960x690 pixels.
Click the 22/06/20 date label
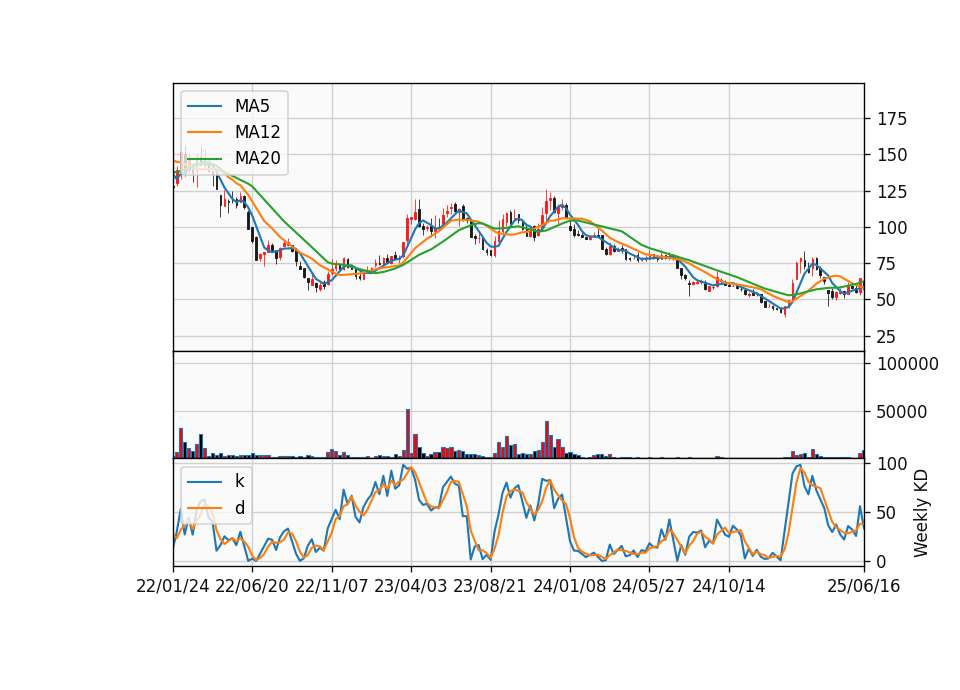(x=252, y=586)
